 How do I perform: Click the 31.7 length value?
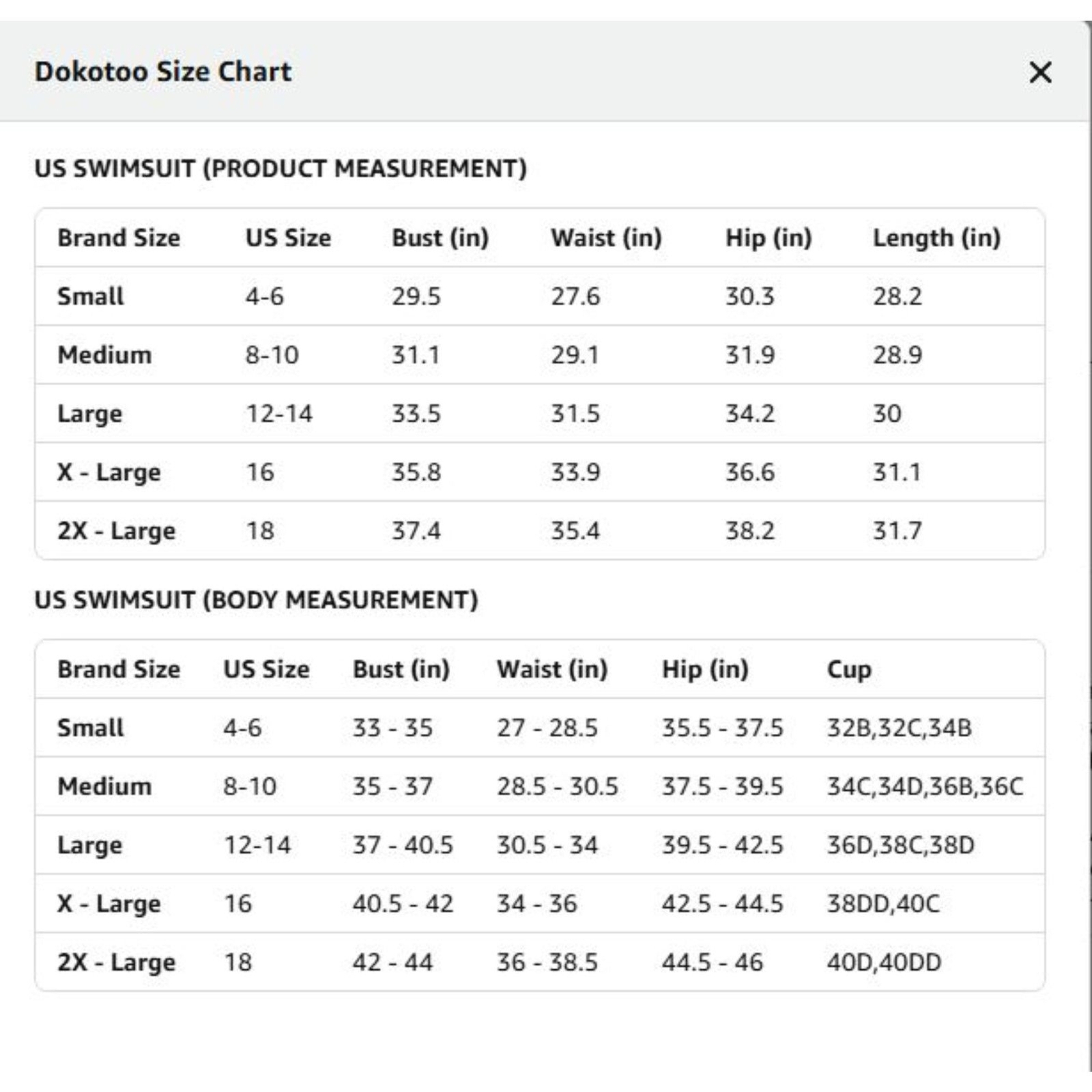(897, 530)
